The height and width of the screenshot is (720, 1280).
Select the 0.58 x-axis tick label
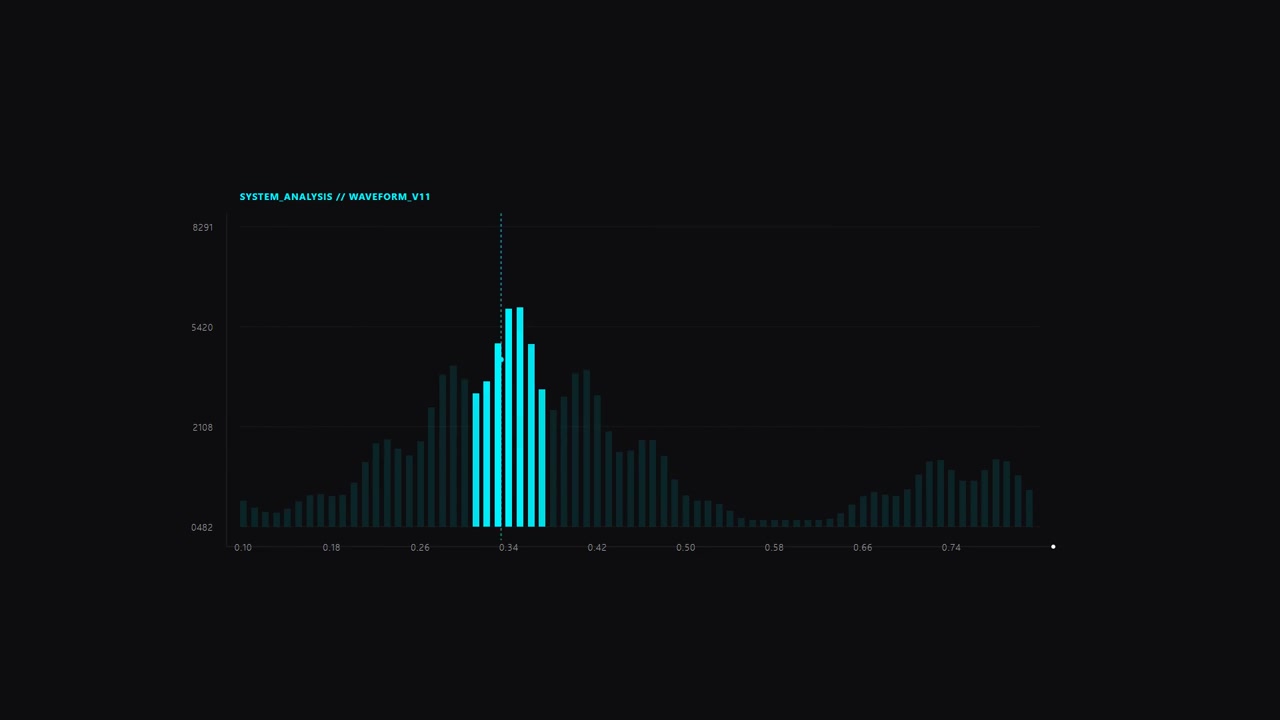[774, 548]
